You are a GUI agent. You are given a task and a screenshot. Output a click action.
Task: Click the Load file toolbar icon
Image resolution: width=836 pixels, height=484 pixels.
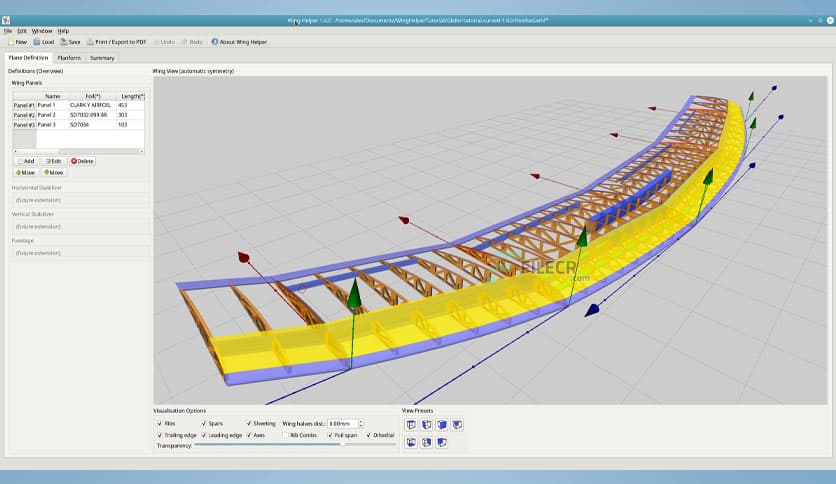click(37, 42)
